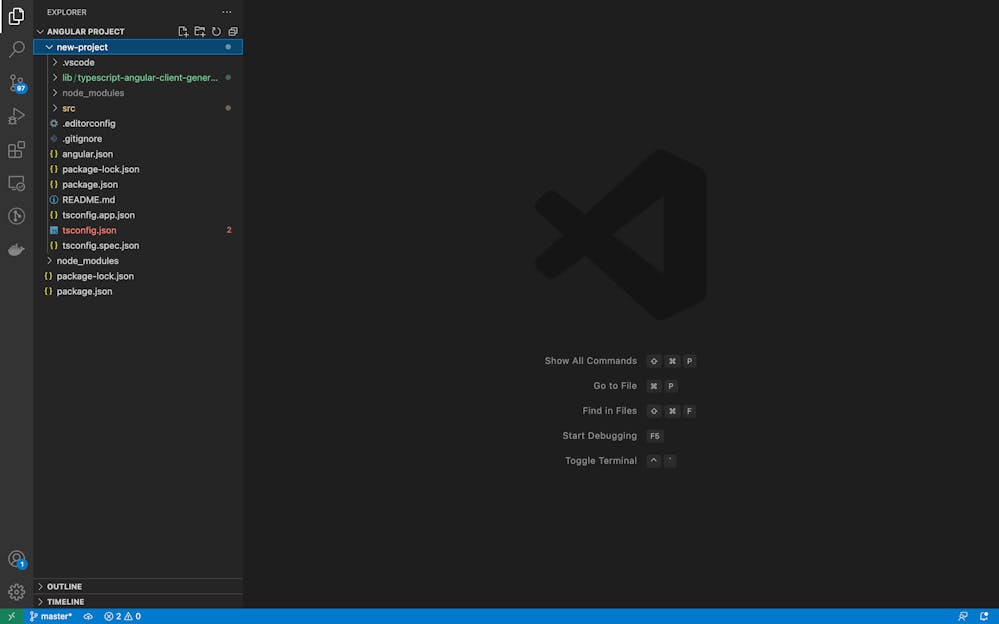Expand the src folder
Screen dimensions: 999x624
[68, 108]
